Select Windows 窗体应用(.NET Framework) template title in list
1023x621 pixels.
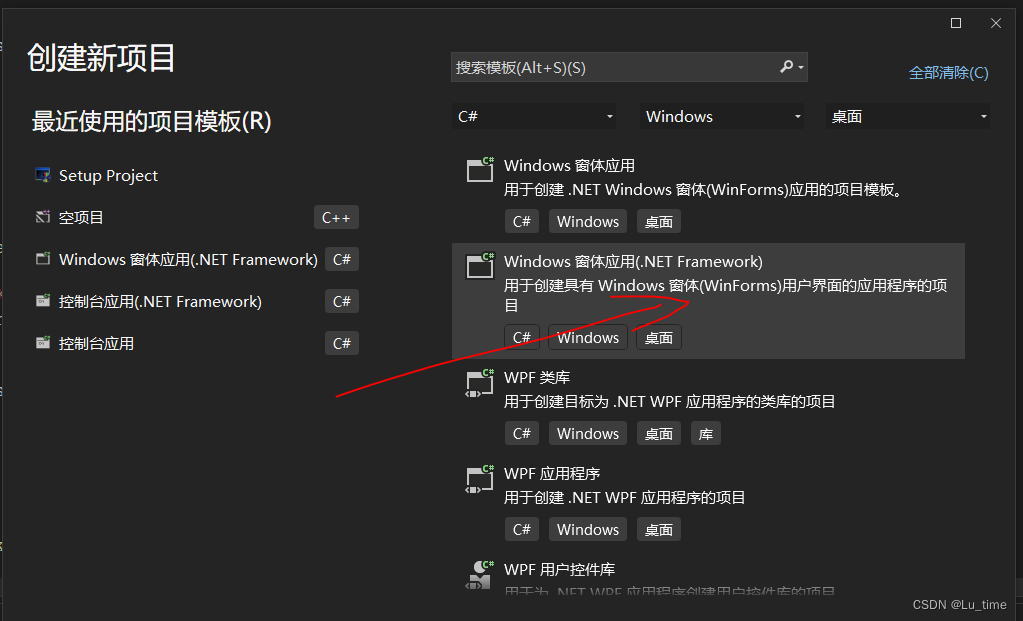pos(633,261)
